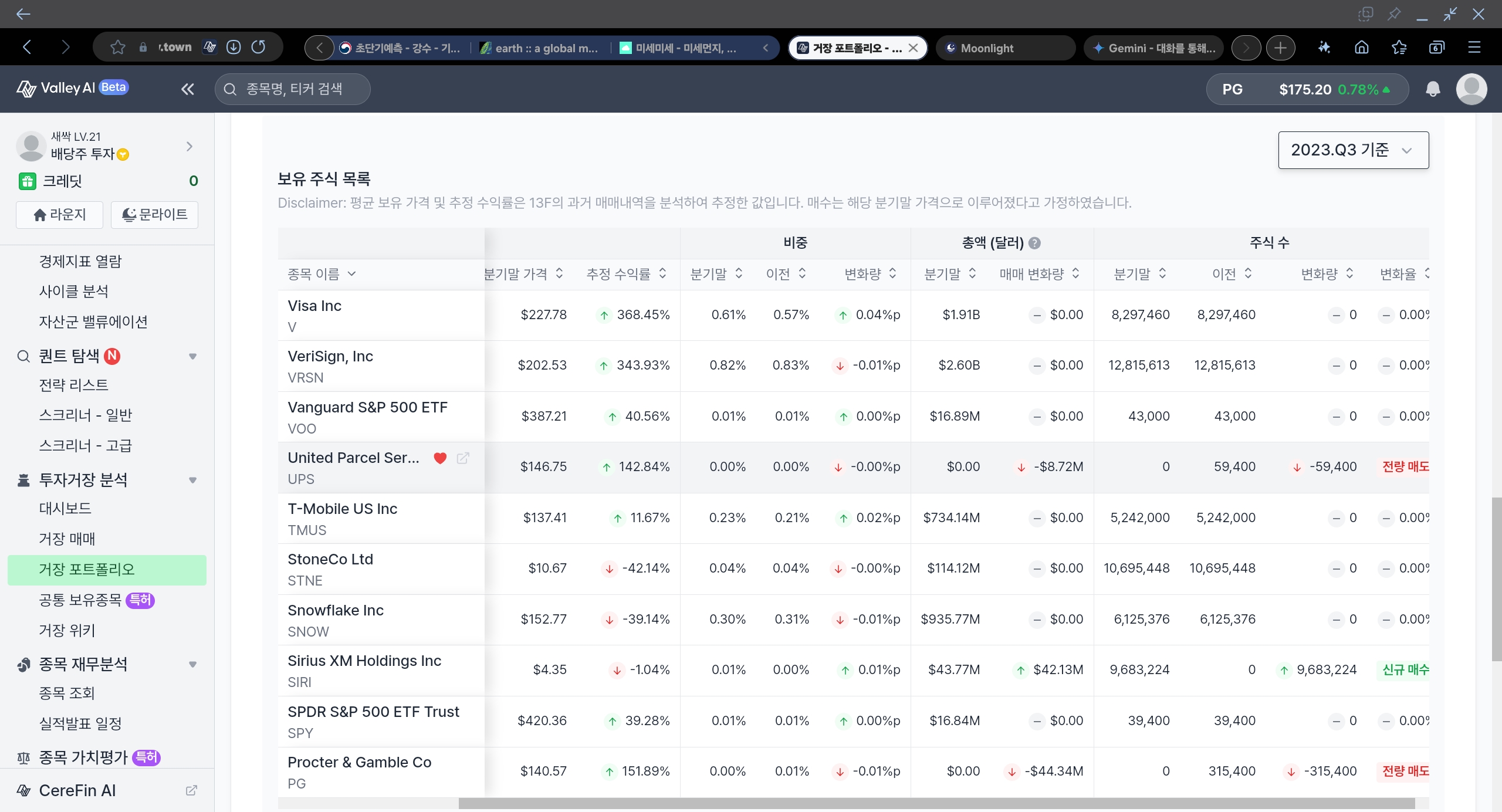Sort by 분기말 가격 column
The image size is (1502, 812).
coord(524,274)
